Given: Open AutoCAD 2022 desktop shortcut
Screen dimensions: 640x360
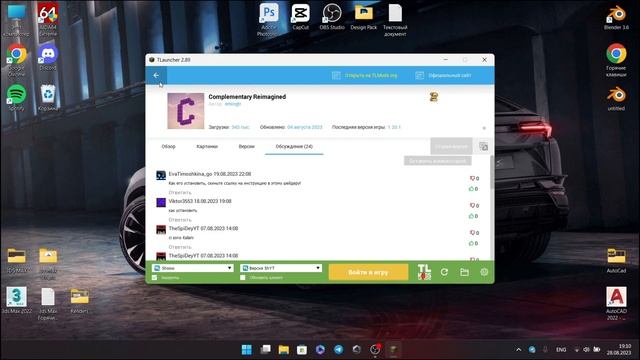Looking at the screenshot, I should click(x=616, y=303).
